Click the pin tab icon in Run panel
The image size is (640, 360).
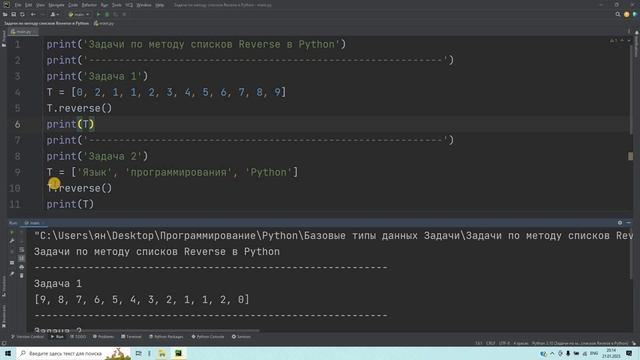point(12,274)
